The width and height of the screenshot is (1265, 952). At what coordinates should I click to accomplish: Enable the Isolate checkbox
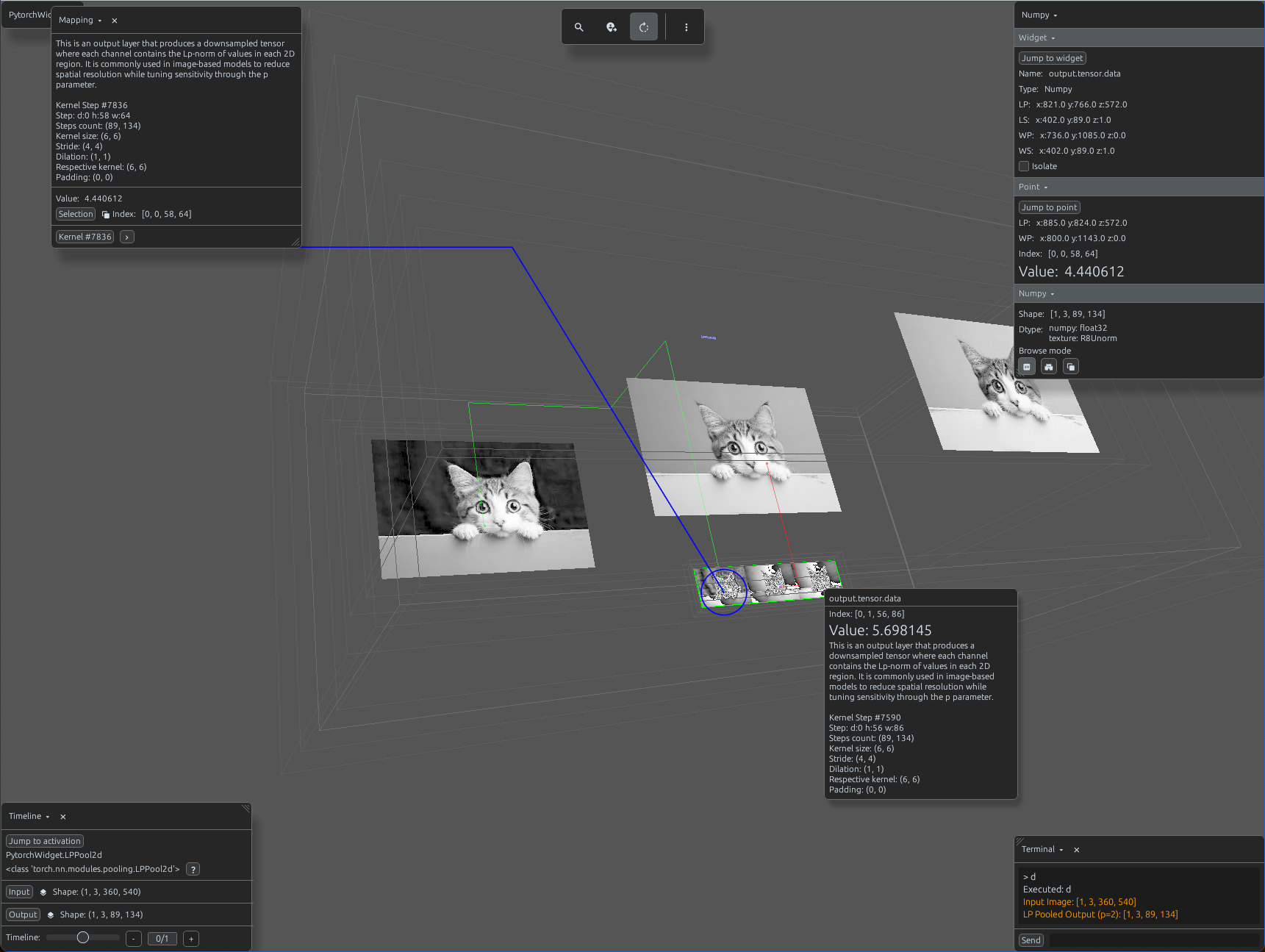(1024, 166)
